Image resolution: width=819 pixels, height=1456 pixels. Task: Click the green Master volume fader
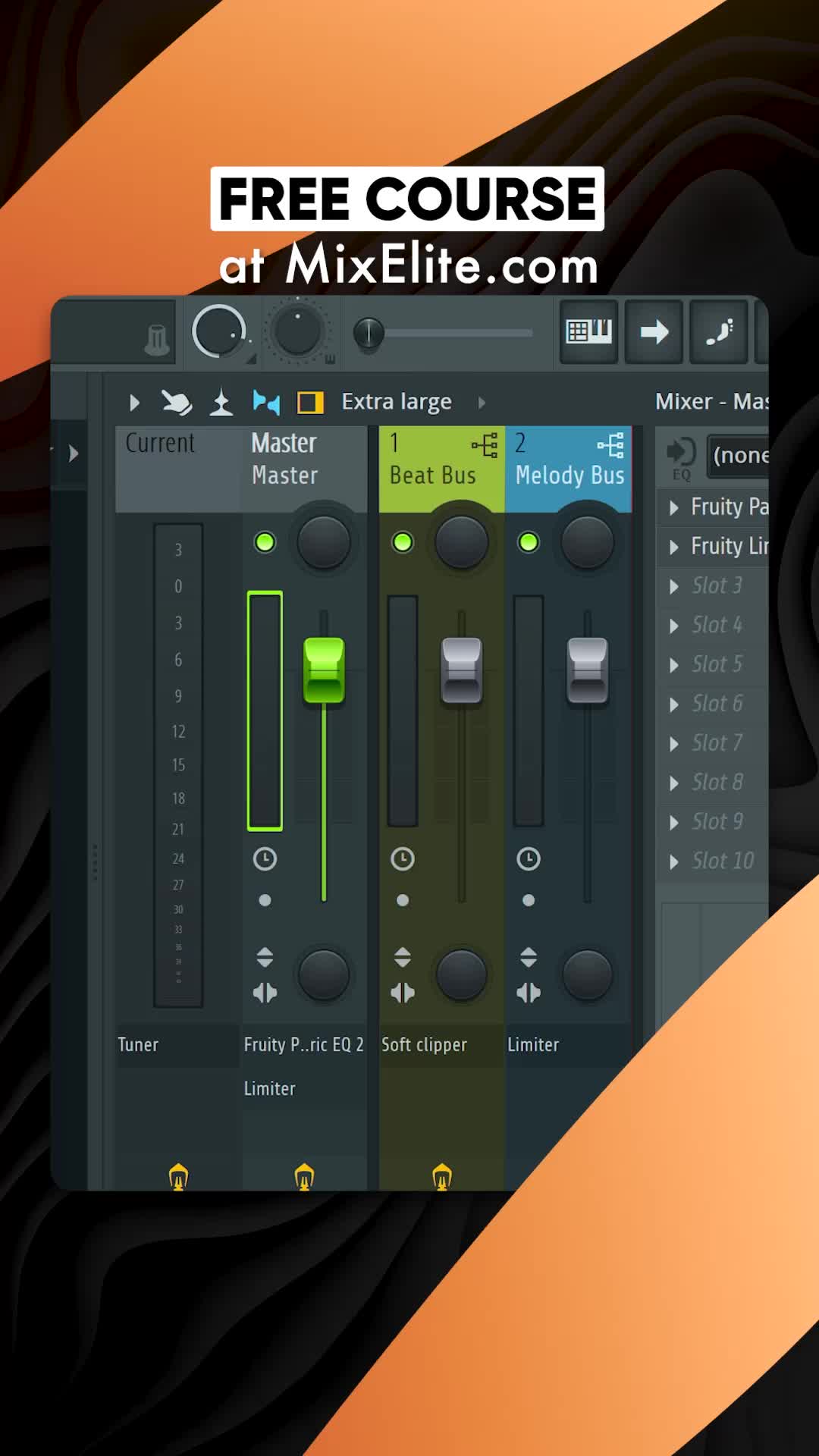324,670
